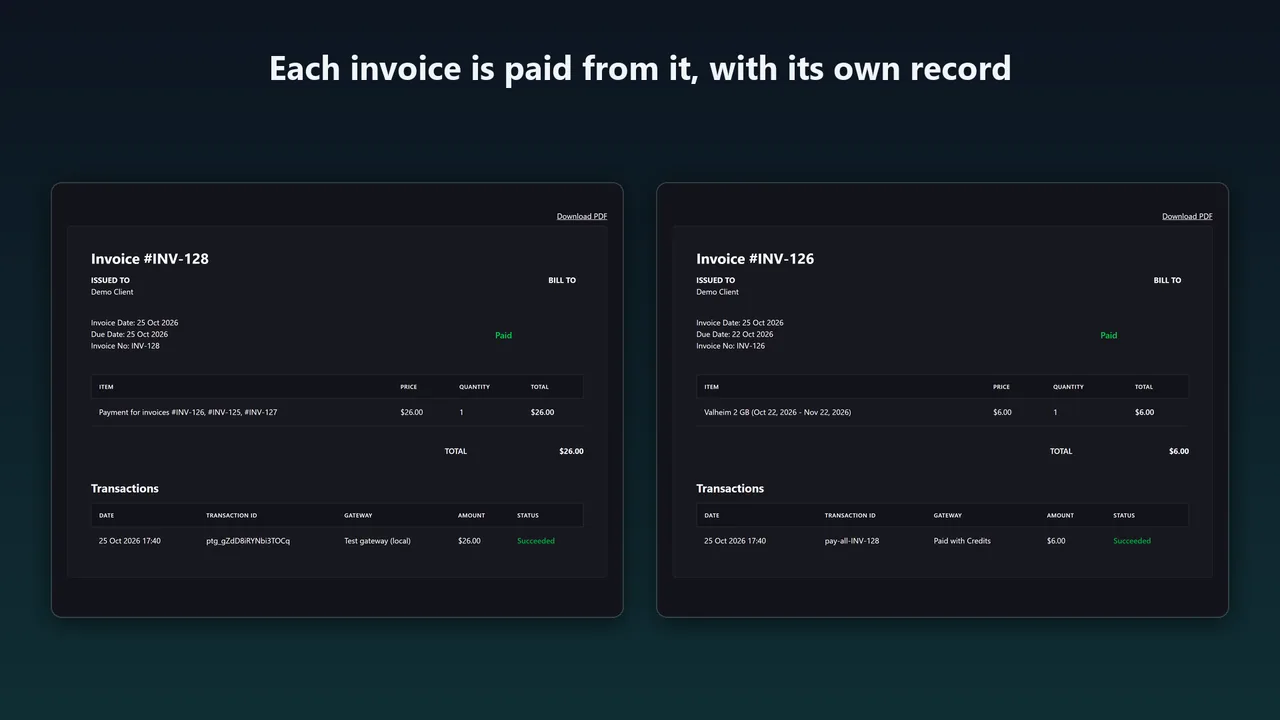The height and width of the screenshot is (720, 1280).
Task: Click GATEWAY column header in INV-126
Action: [x=948, y=516]
